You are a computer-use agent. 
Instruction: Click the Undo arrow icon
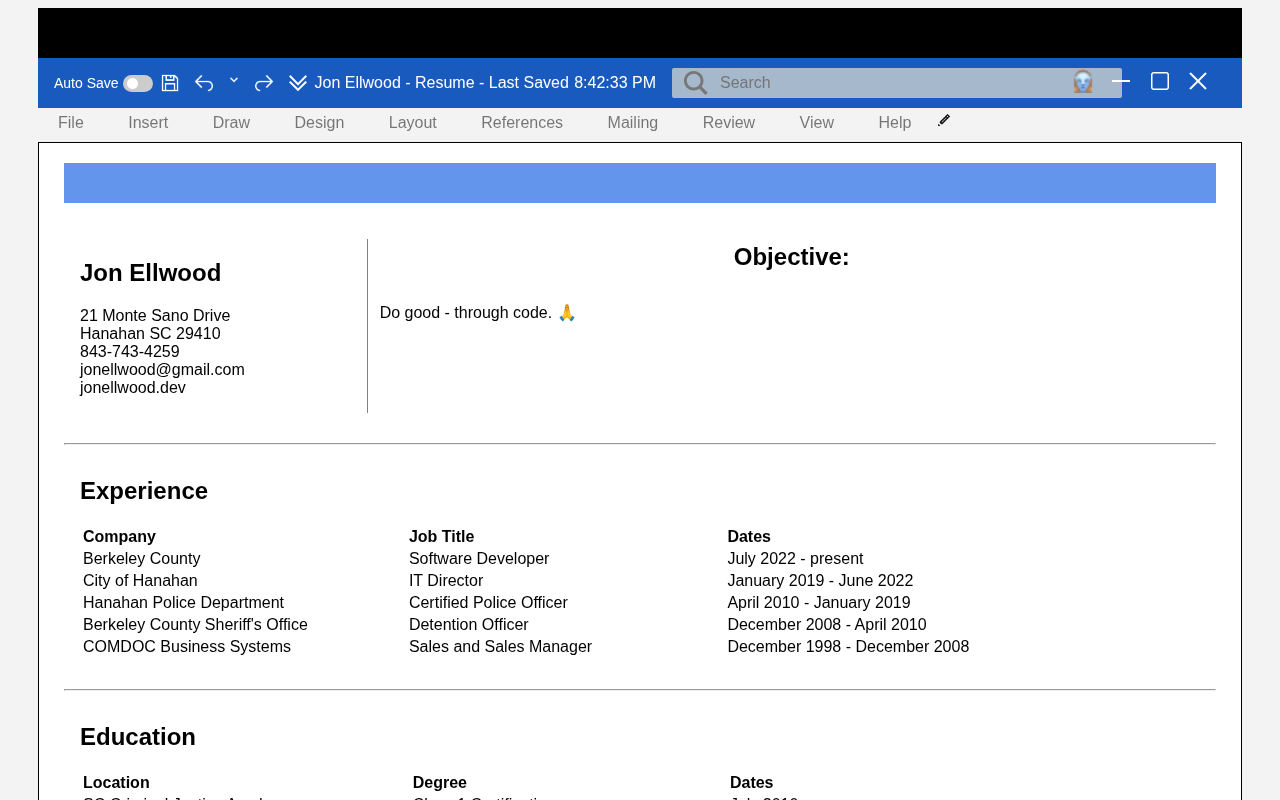[204, 83]
